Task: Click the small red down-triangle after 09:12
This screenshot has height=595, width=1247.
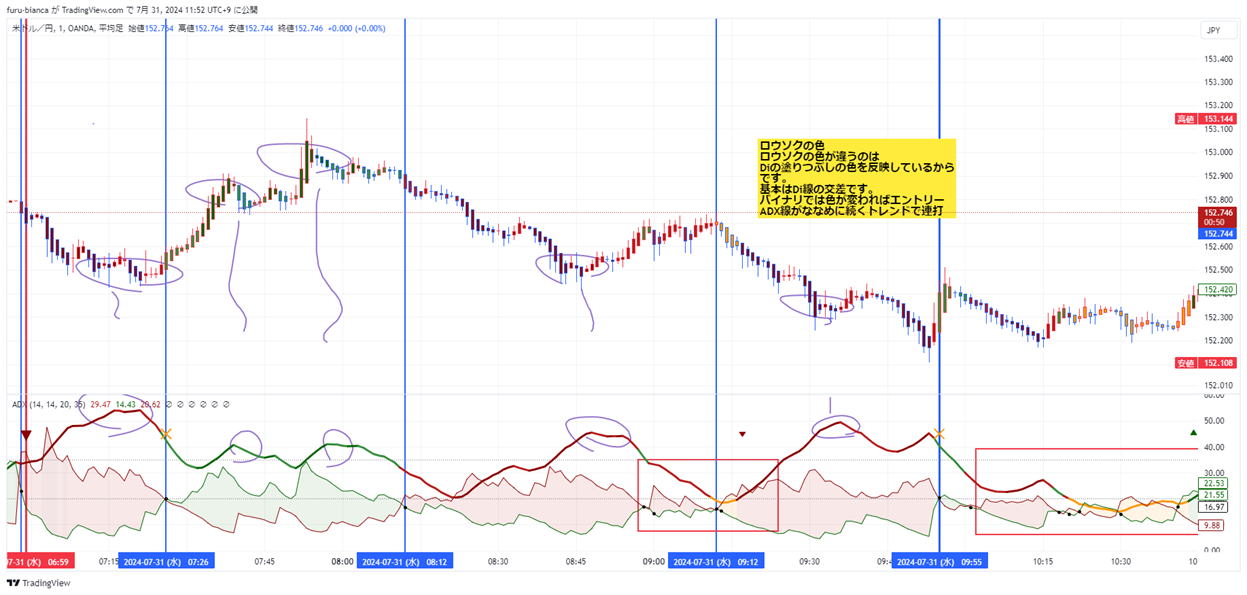Action: pos(742,434)
